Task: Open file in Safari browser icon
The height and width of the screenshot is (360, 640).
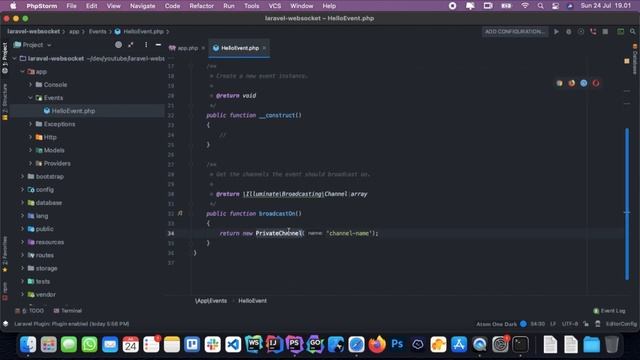Action: coord(584,83)
